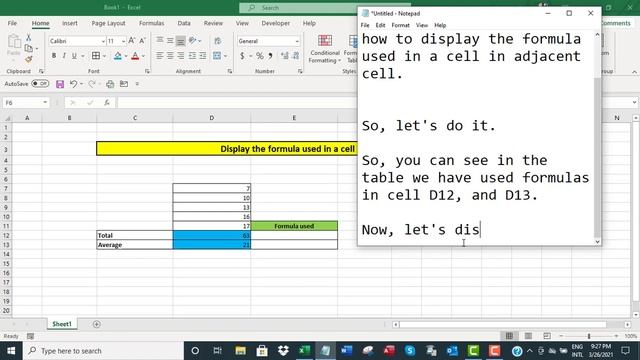Apply Comma Style

(270, 56)
